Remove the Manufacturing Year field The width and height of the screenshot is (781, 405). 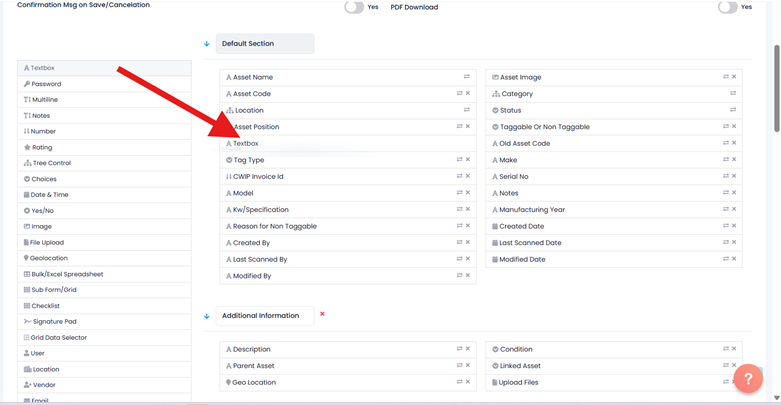pyautogui.click(x=734, y=210)
